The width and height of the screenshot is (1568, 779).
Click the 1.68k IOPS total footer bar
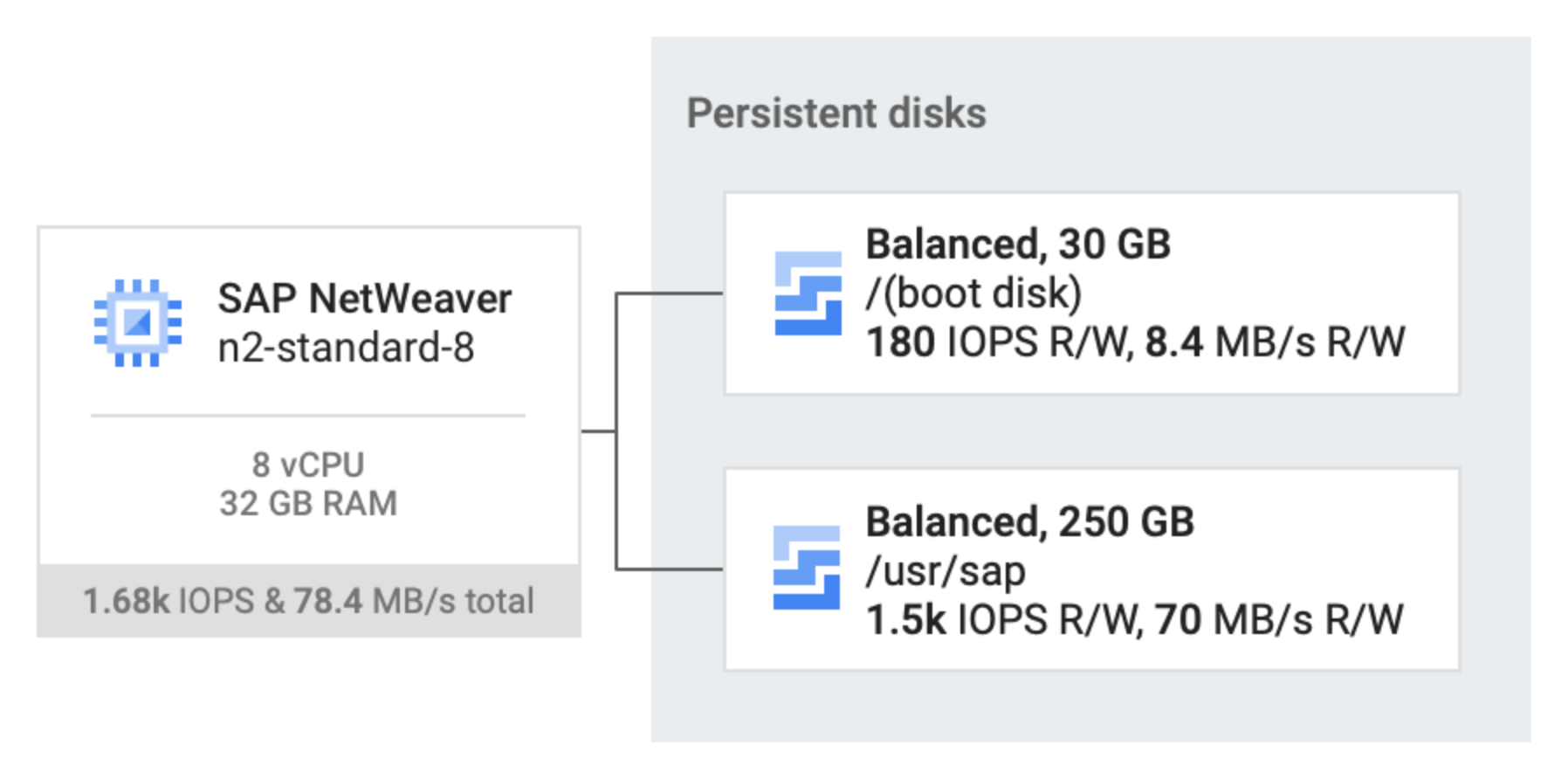click(308, 601)
